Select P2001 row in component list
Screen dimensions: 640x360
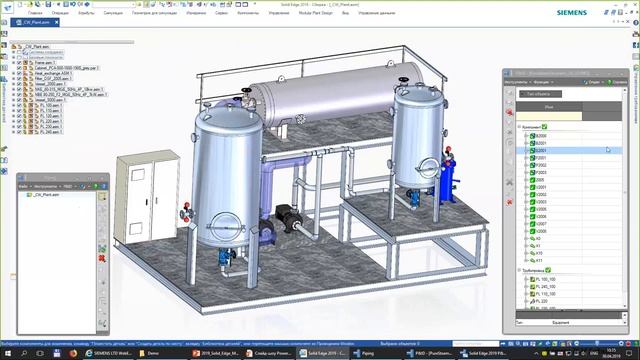pyautogui.click(x=569, y=158)
